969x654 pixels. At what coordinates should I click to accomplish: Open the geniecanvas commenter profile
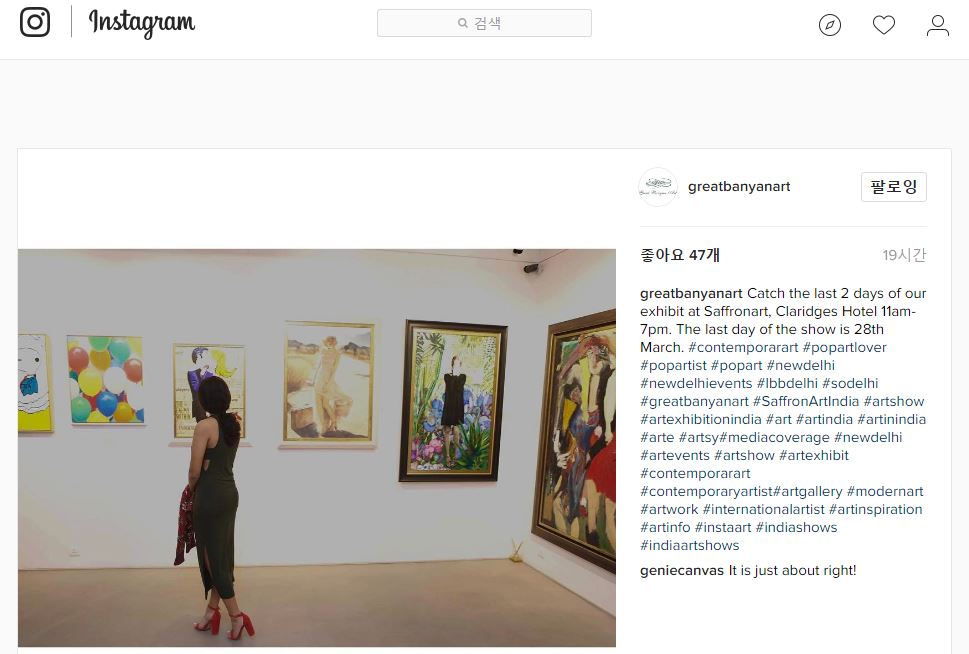[x=682, y=571]
